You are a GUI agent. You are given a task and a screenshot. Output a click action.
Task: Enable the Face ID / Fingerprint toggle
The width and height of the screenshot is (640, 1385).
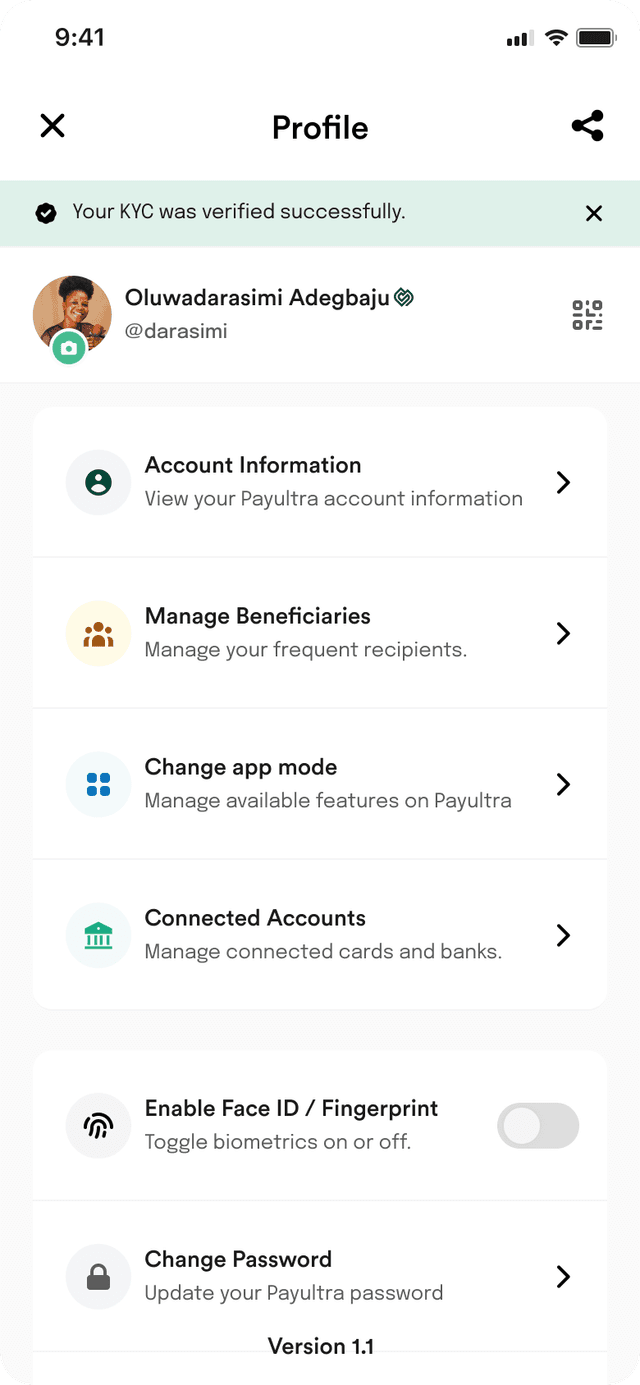(538, 1126)
